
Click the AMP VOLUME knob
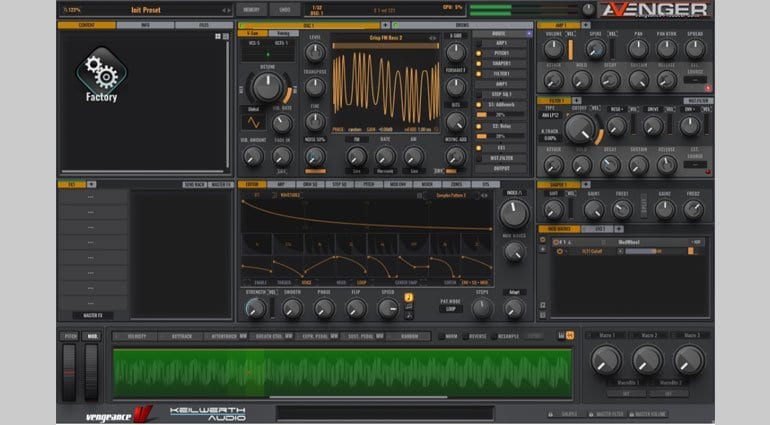[x=554, y=49]
